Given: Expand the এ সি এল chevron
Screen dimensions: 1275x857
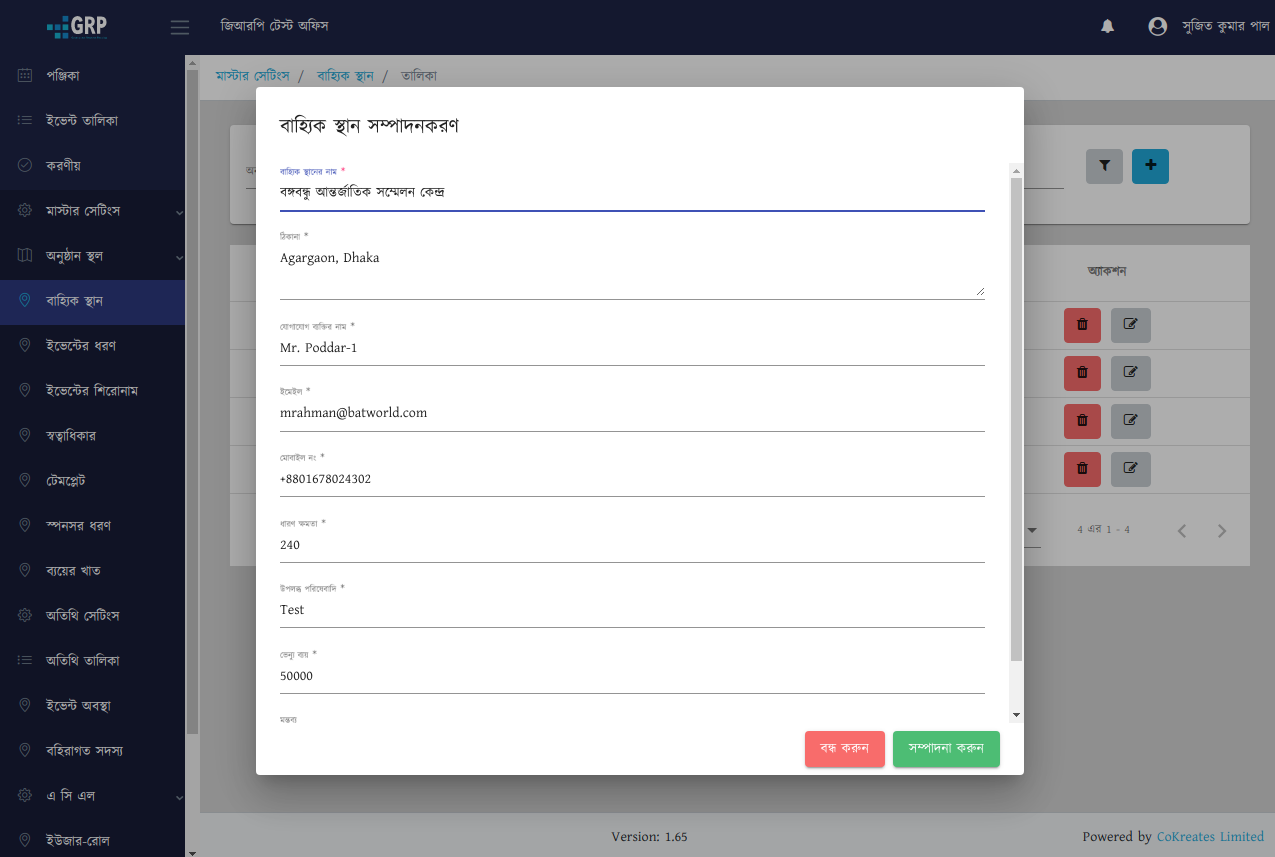Looking at the screenshot, I should 179,797.
